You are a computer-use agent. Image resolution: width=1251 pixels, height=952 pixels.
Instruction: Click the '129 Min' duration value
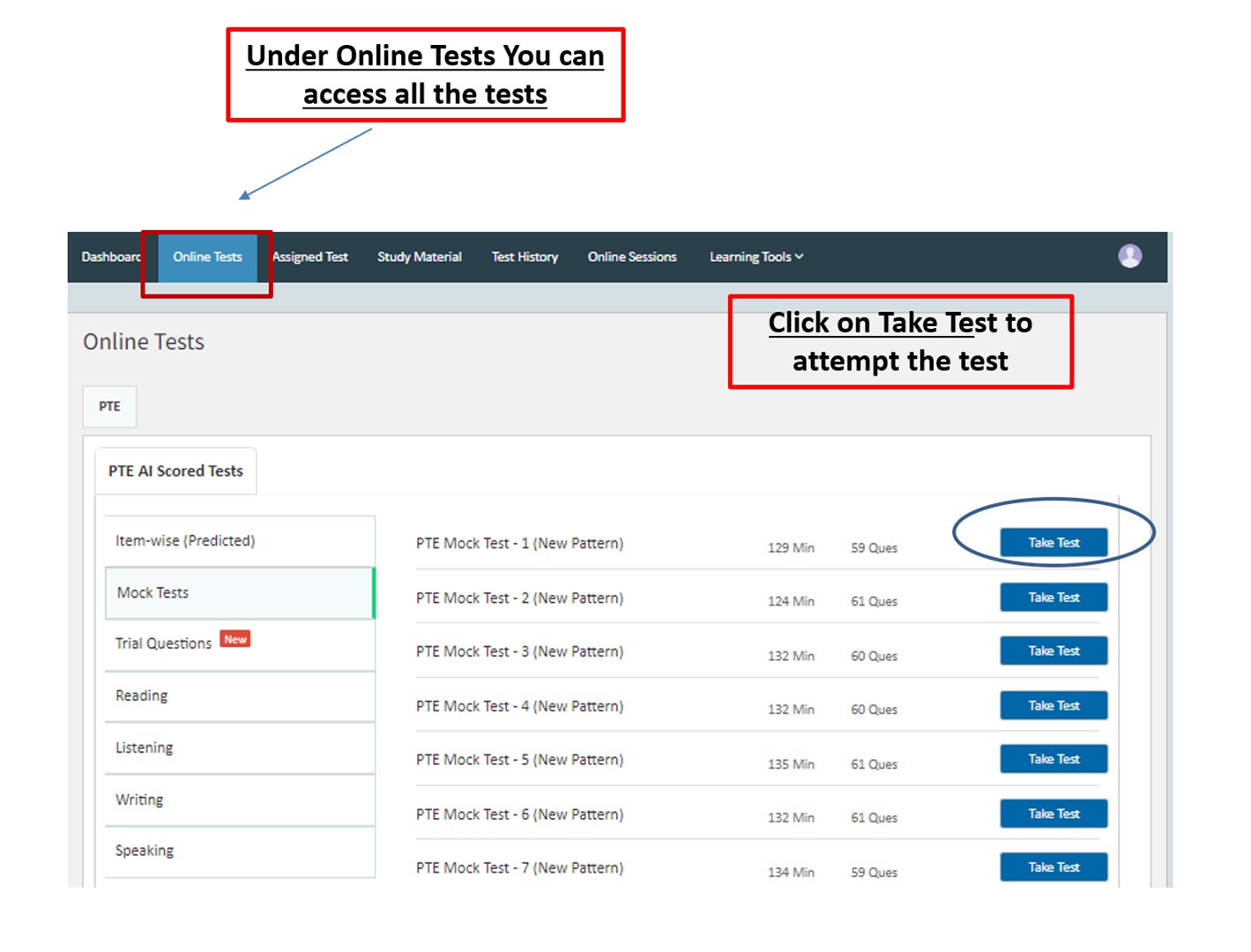(x=791, y=547)
